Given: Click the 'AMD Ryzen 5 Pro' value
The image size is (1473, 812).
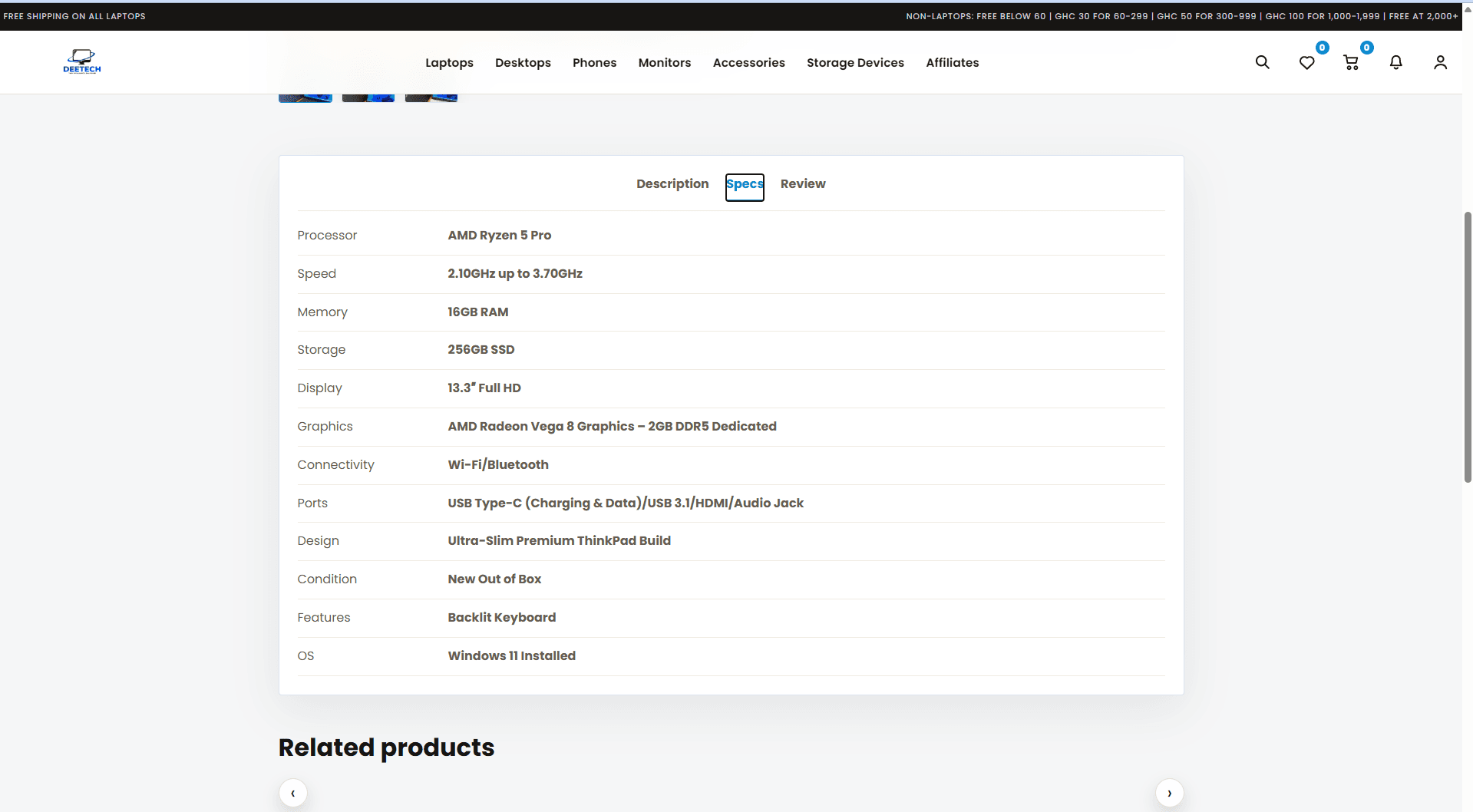Looking at the screenshot, I should [500, 235].
